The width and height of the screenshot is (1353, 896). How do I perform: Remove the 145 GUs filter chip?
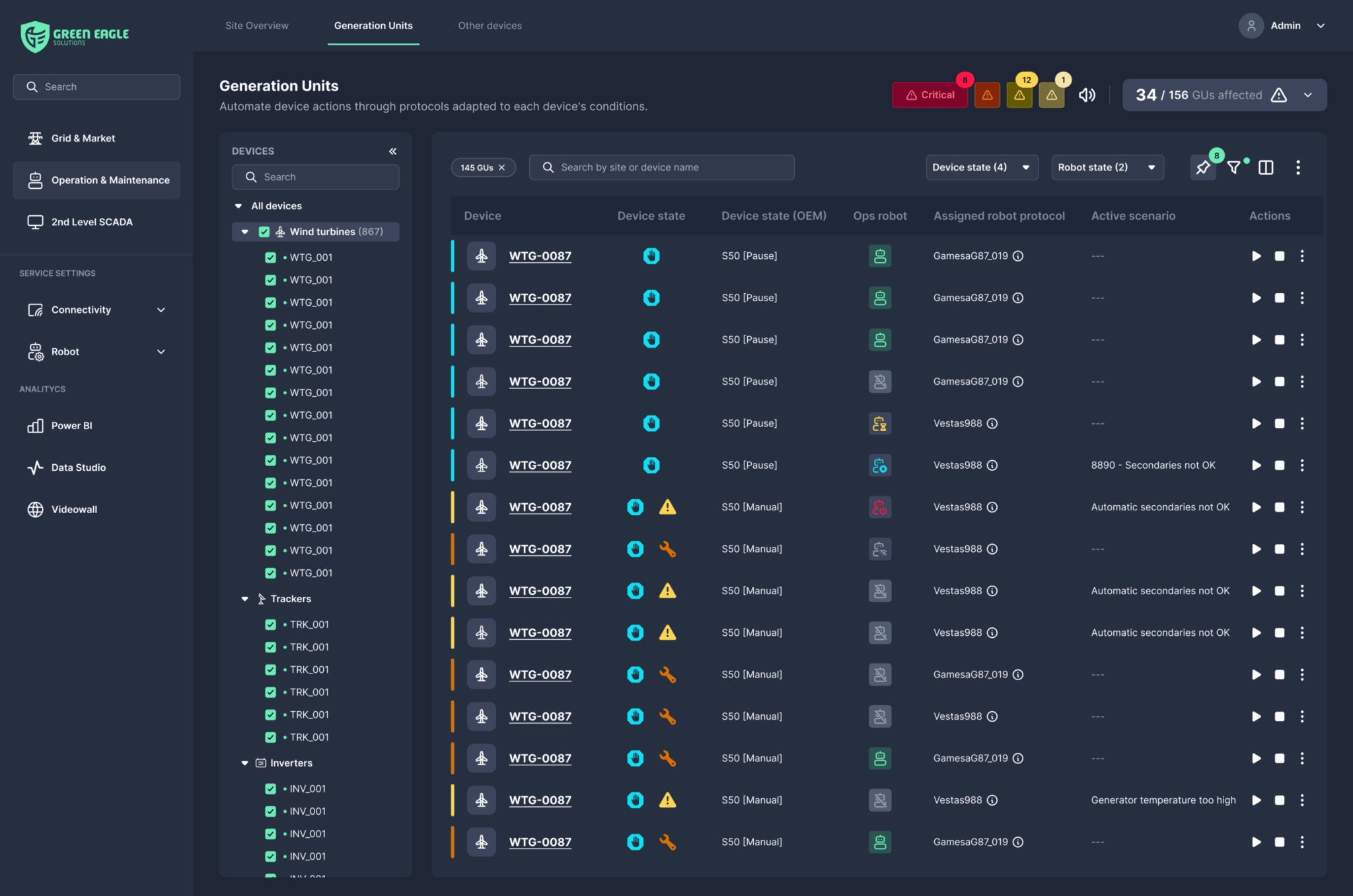pyautogui.click(x=502, y=168)
